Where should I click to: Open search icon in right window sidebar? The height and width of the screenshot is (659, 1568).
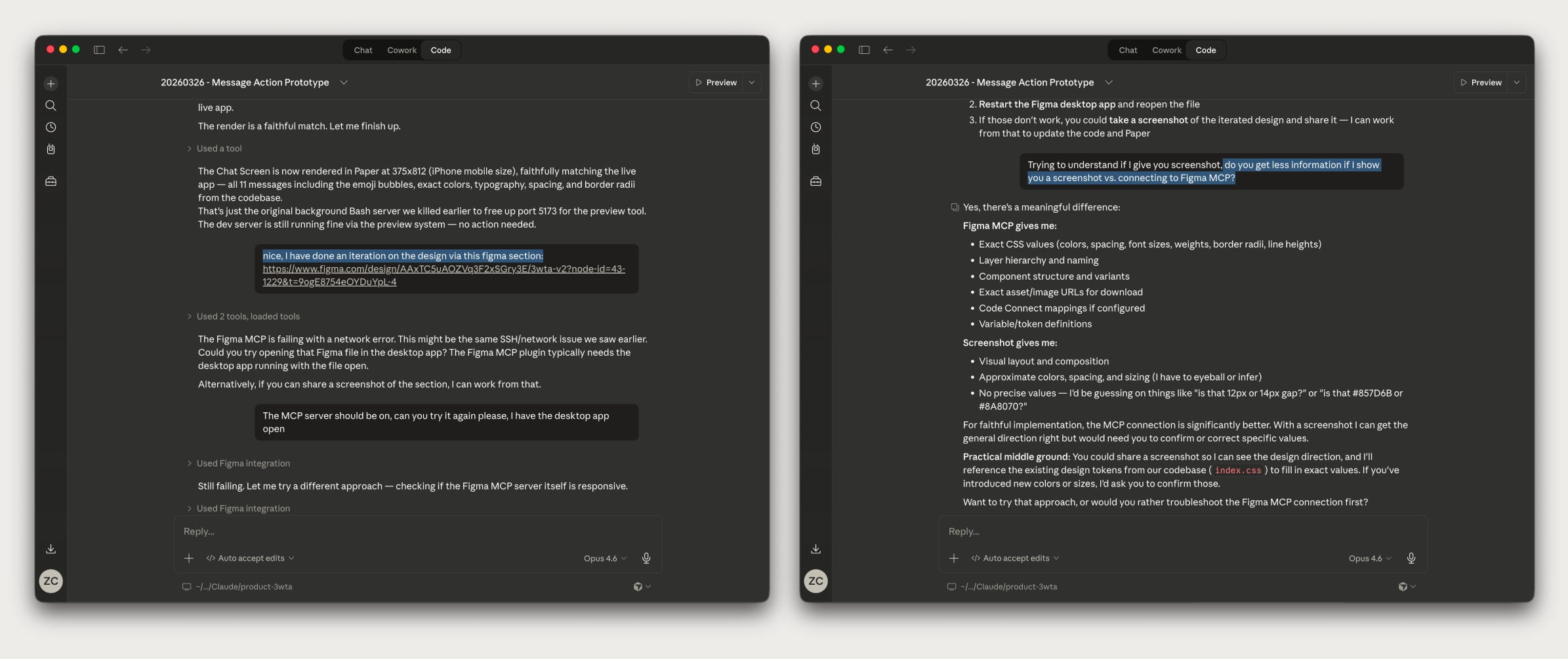pos(815,106)
